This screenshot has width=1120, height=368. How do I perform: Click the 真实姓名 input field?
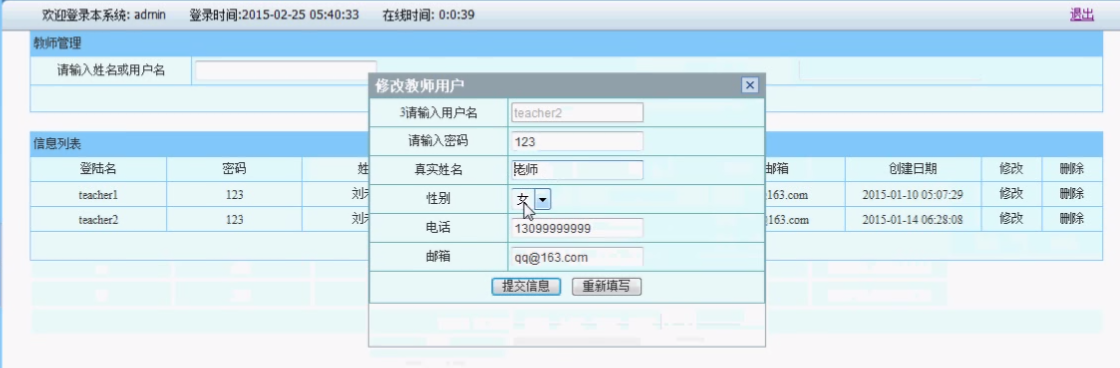pos(577,170)
